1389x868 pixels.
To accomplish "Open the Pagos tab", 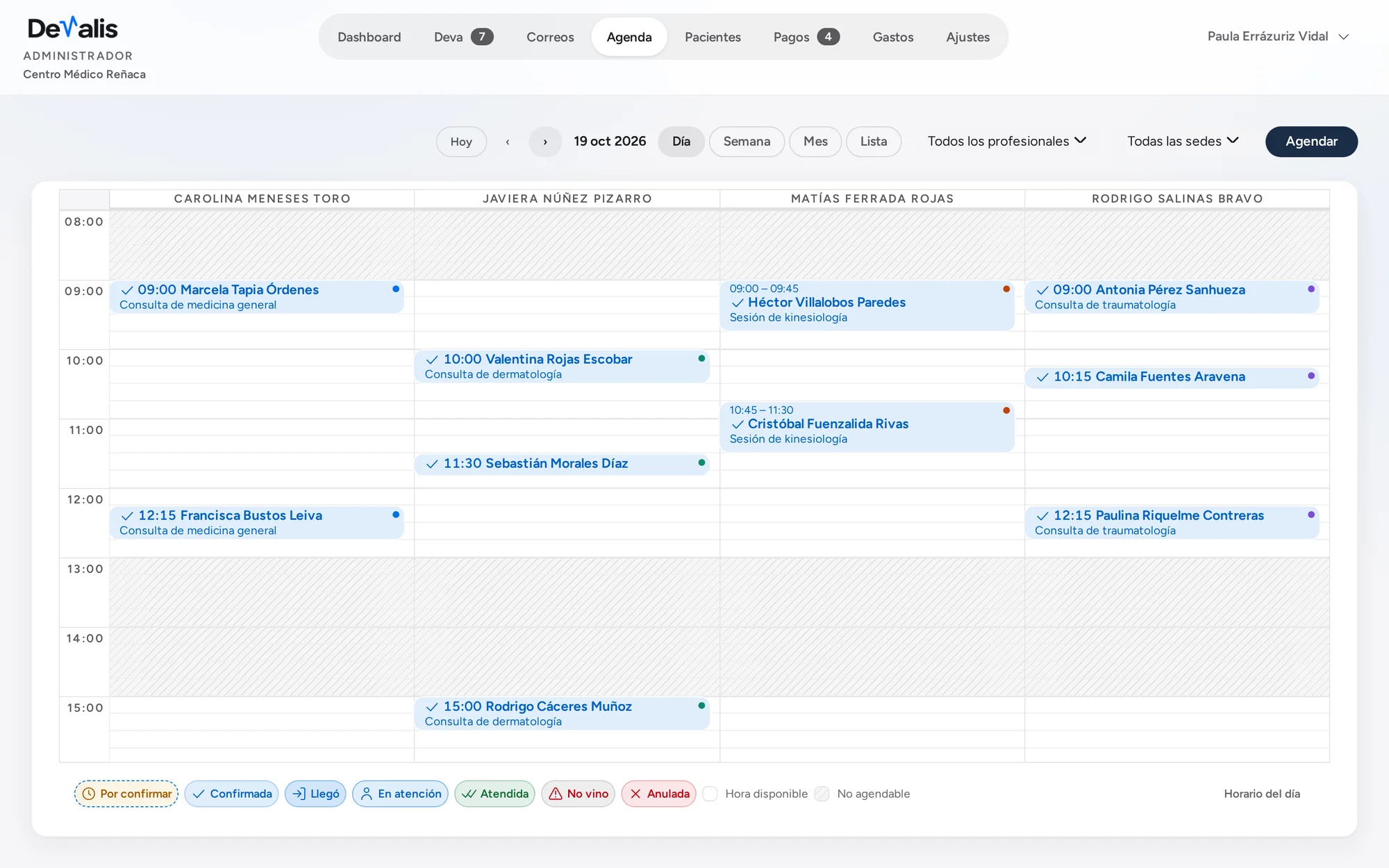I will (x=806, y=37).
